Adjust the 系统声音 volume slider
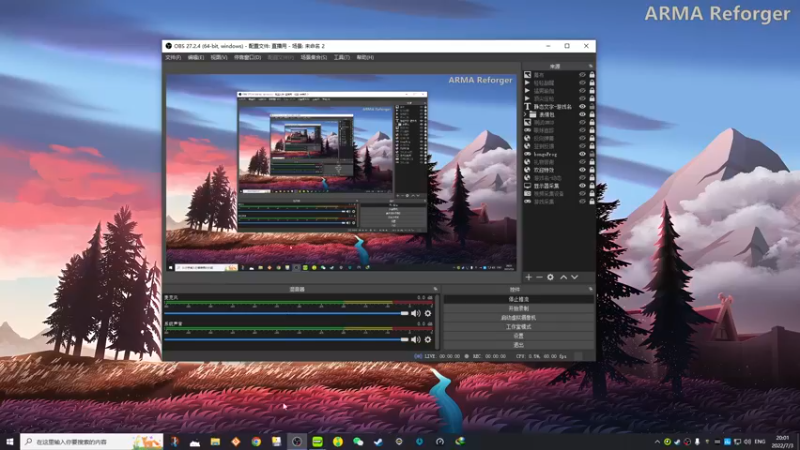This screenshot has width=800, height=450. pos(286,339)
